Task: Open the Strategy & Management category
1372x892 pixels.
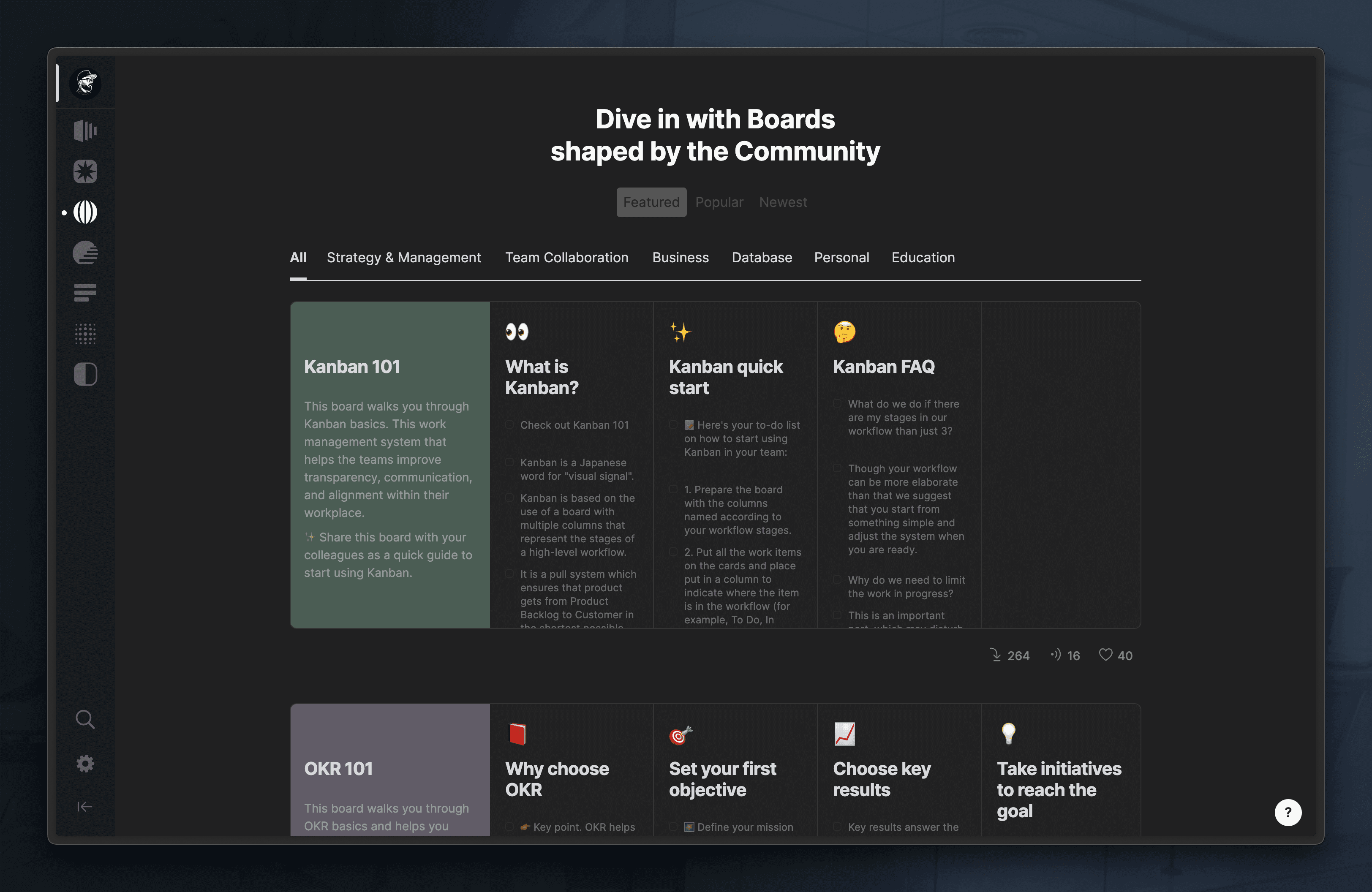Action: click(x=403, y=258)
